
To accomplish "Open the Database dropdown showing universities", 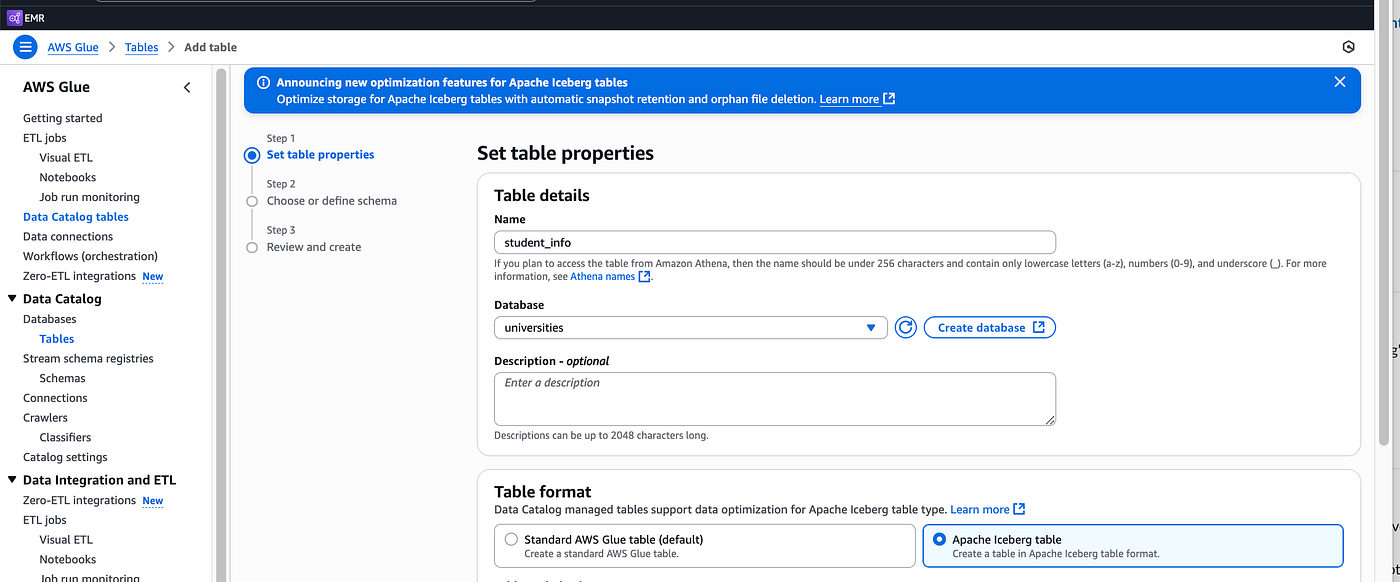I will [x=691, y=327].
